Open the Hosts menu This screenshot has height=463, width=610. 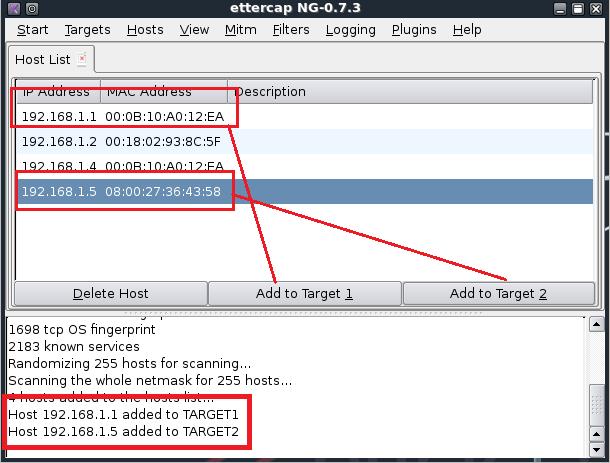145,30
